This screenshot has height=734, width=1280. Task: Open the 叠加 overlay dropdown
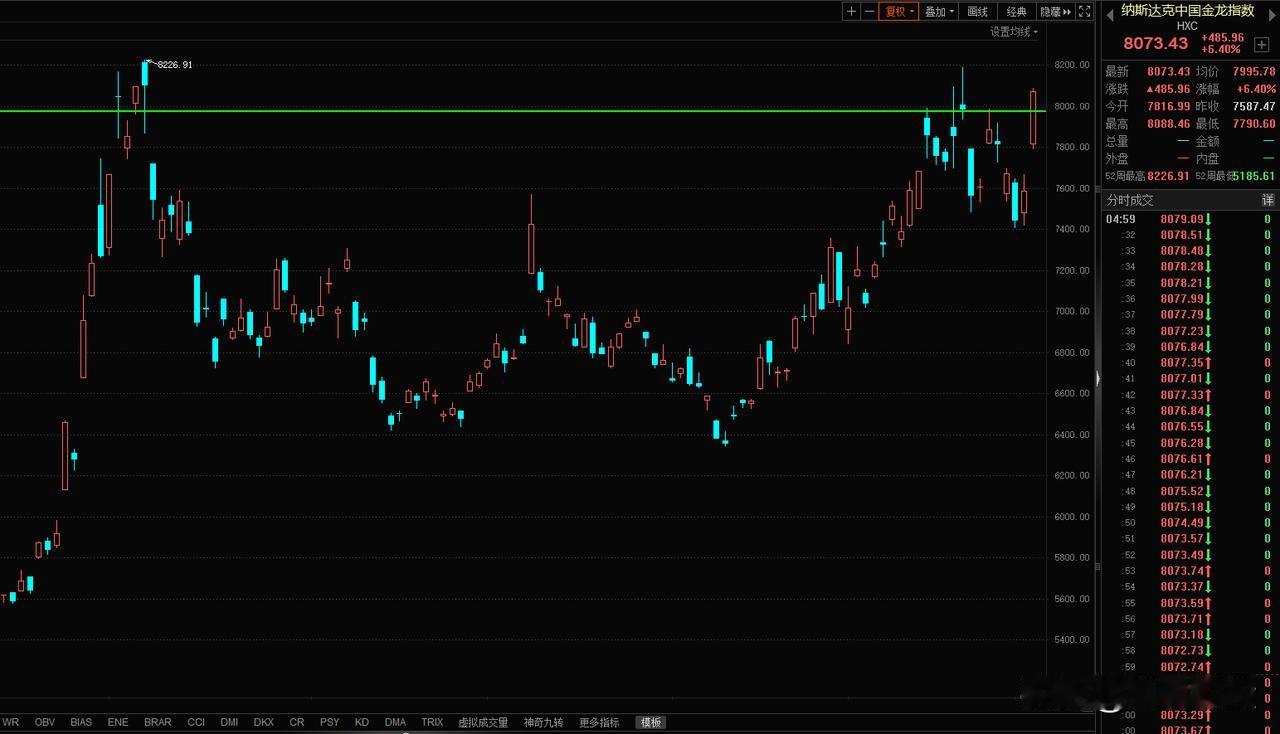click(x=938, y=11)
